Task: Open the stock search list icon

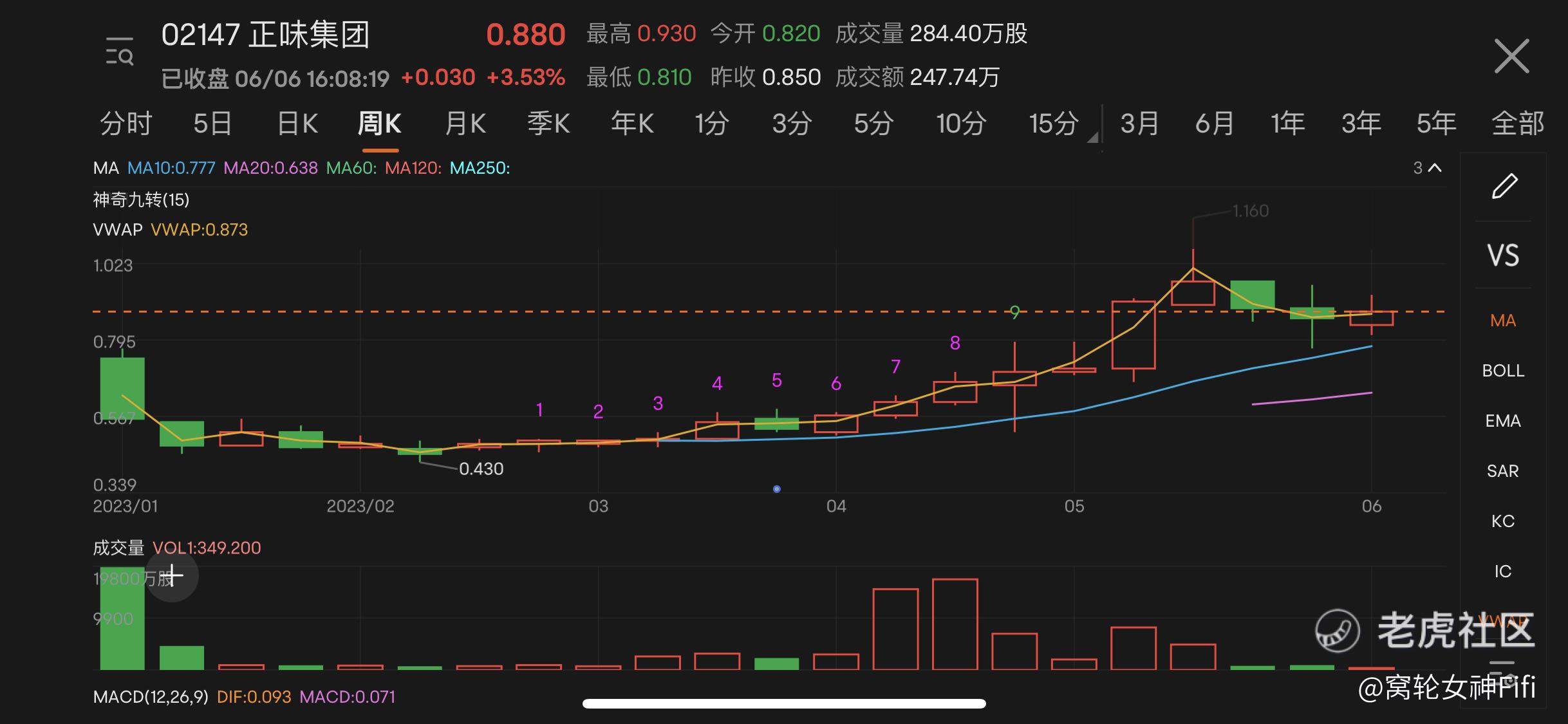Action: 120,52
